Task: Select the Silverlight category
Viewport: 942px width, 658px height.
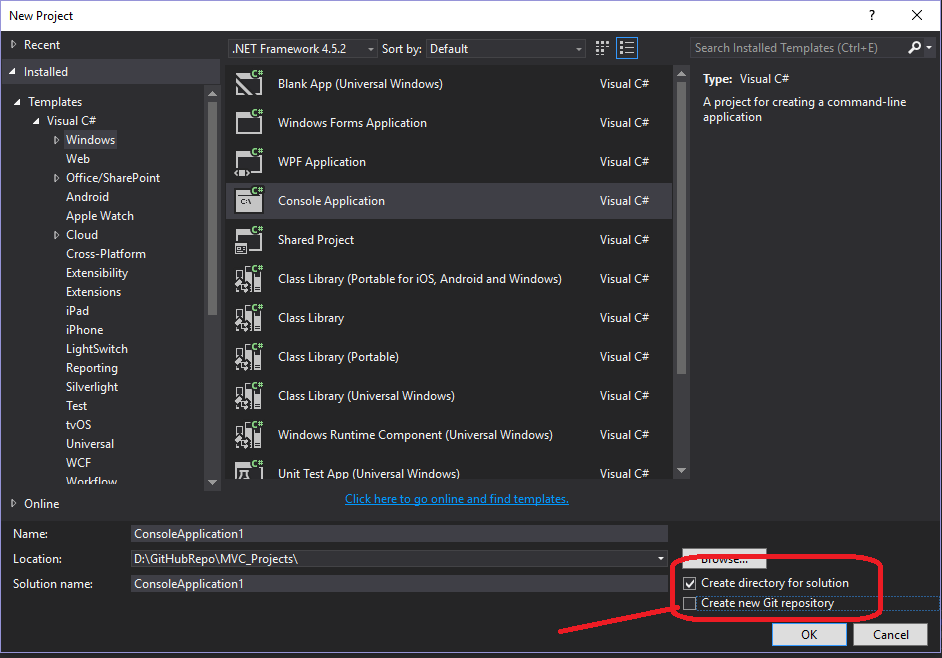Action: (x=92, y=387)
